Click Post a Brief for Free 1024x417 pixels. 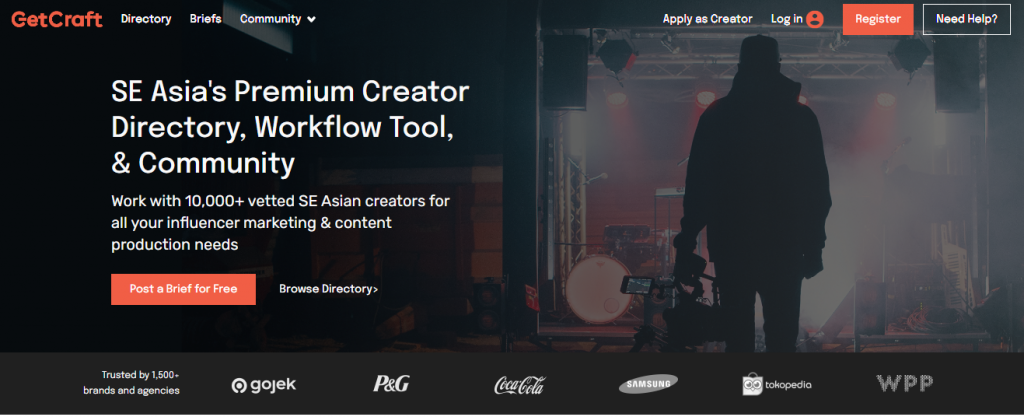[183, 289]
